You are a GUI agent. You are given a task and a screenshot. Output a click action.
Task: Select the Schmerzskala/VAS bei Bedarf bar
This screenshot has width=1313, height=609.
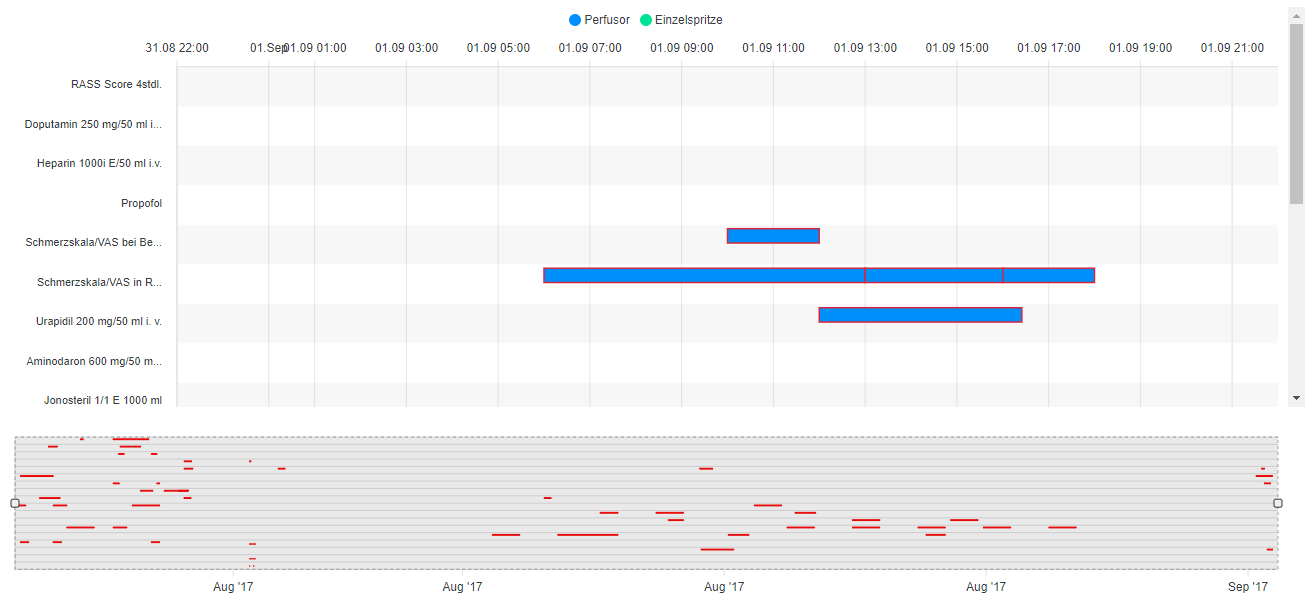tap(772, 235)
